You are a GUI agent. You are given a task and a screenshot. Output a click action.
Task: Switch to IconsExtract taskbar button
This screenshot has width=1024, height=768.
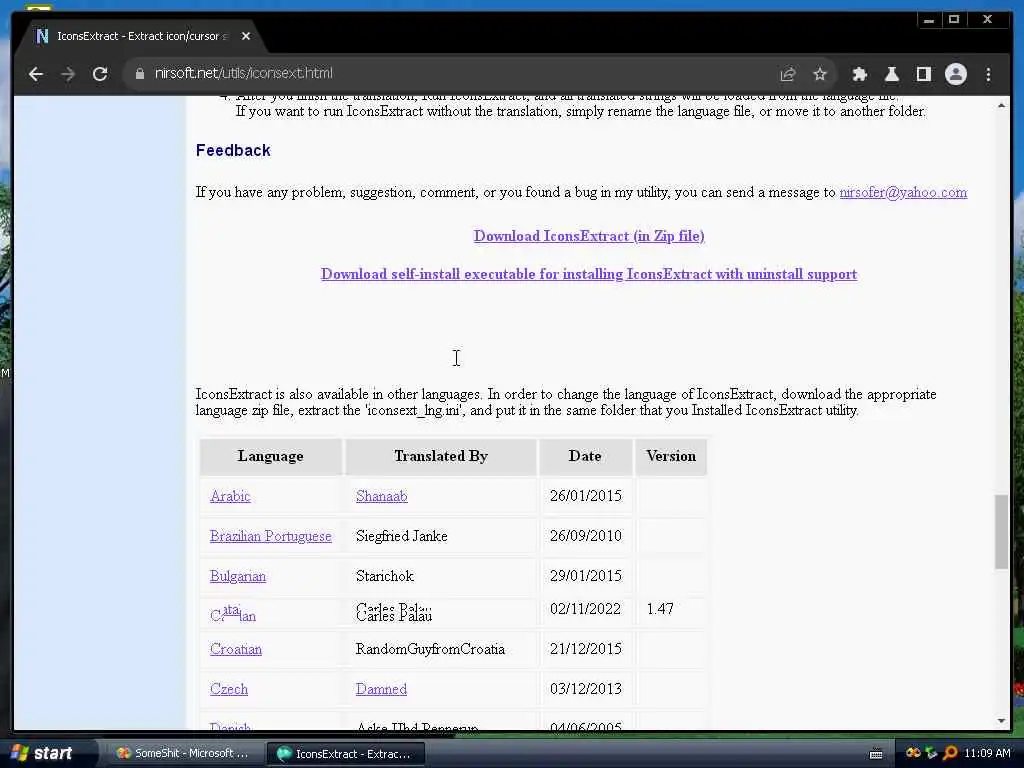coord(345,754)
